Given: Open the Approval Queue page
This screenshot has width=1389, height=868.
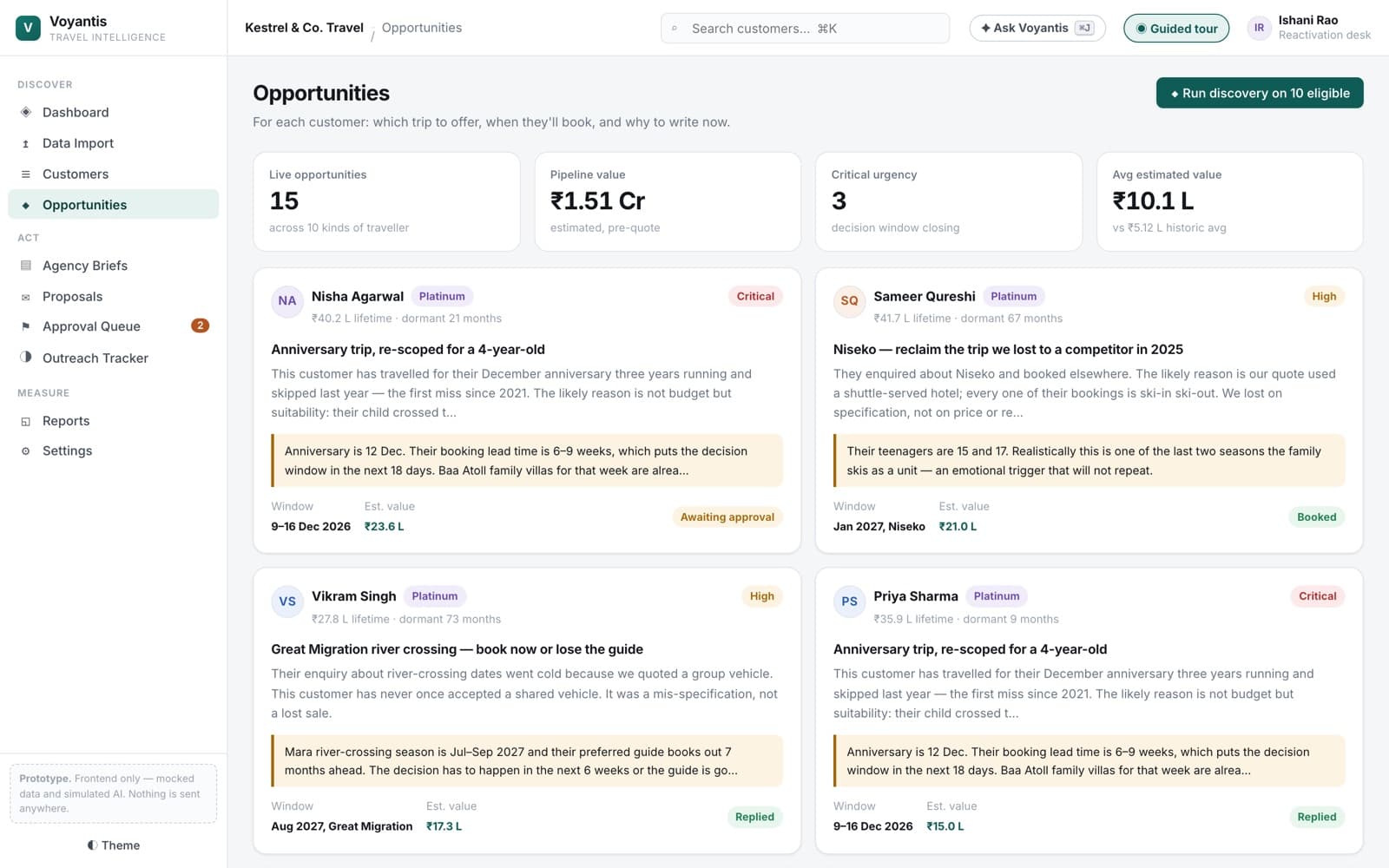Looking at the screenshot, I should click(x=113, y=326).
